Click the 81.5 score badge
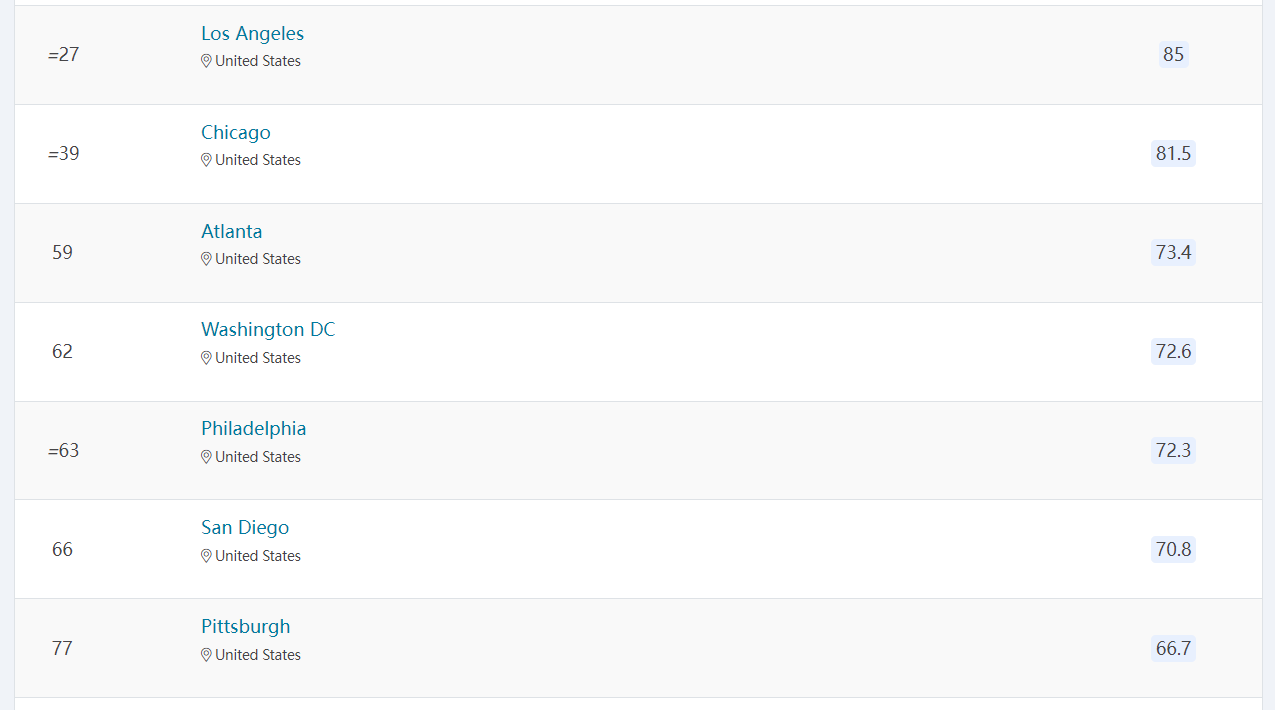1275x710 pixels. click(x=1174, y=153)
